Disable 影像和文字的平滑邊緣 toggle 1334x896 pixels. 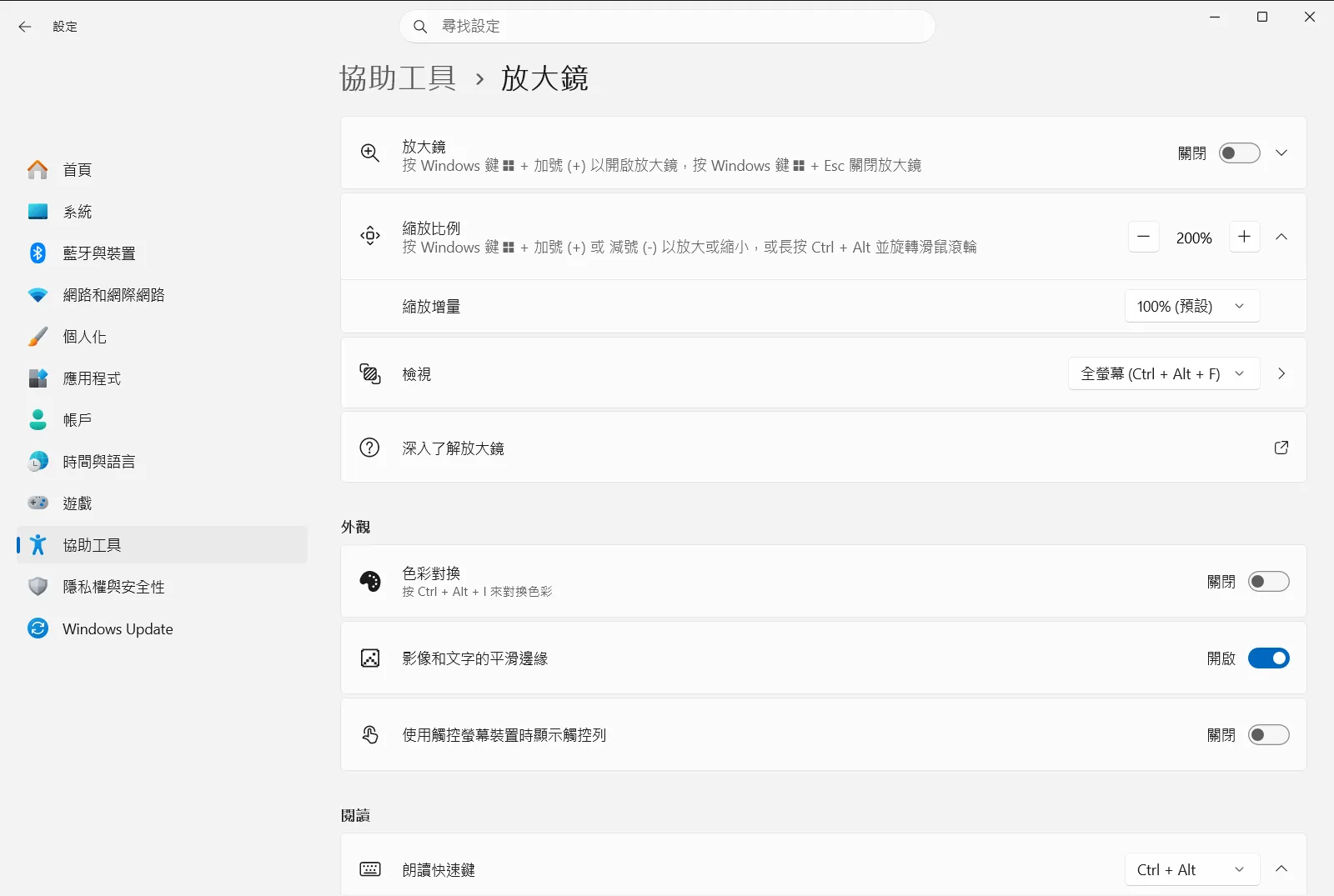1269,658
